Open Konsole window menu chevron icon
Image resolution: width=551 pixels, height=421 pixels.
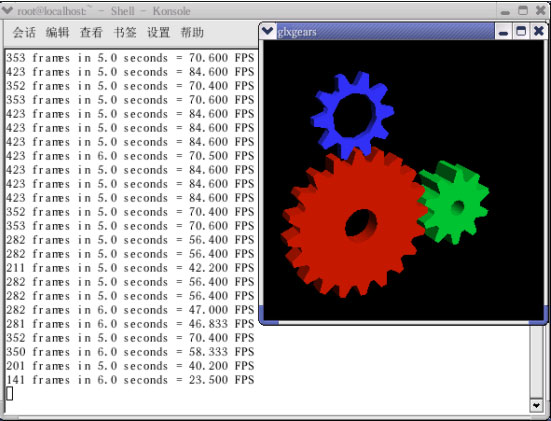tap(7, 11)
